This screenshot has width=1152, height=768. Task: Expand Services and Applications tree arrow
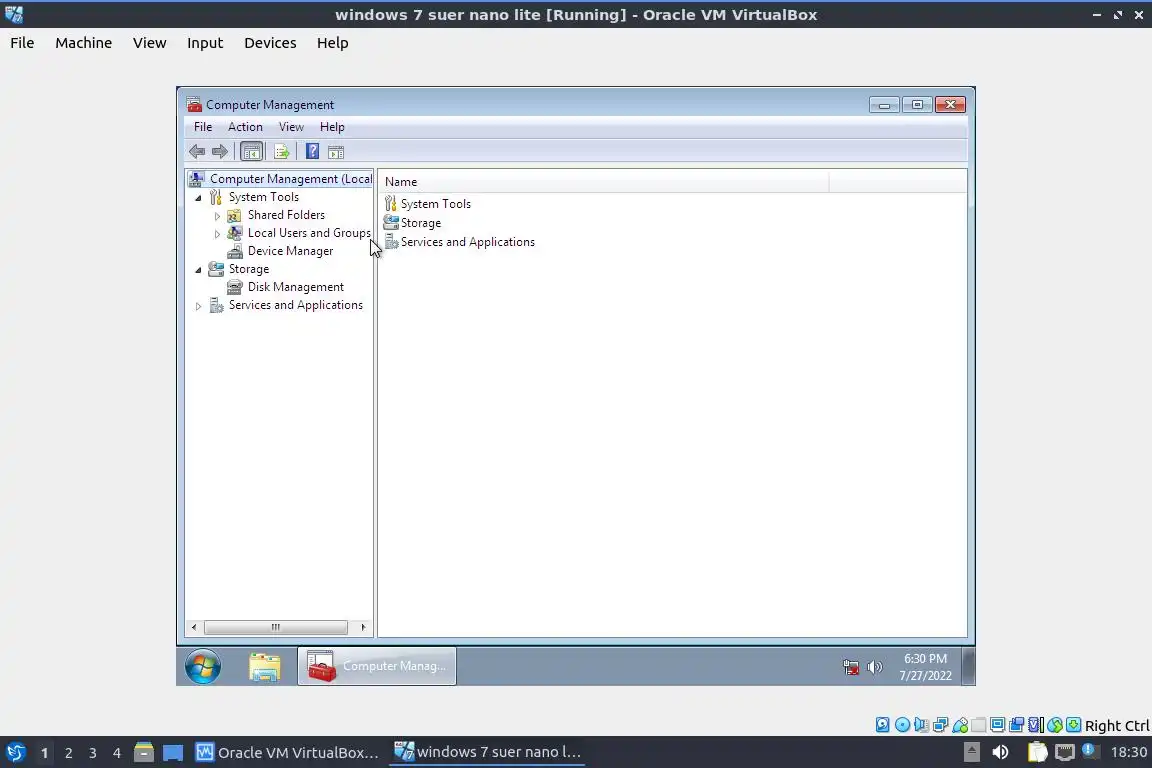[198, 306]
